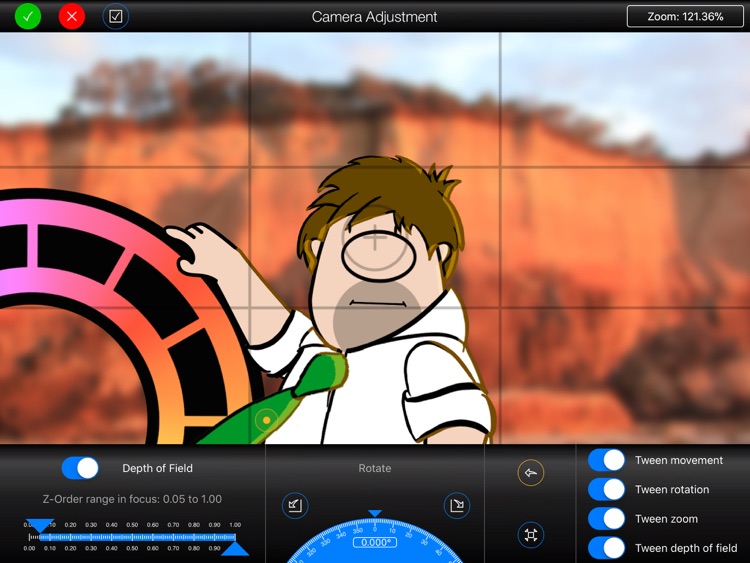Click the upper Z-Order range handle
Image resolution: width=750 pixels, height=563 pixels.
[x=40, y=525]
